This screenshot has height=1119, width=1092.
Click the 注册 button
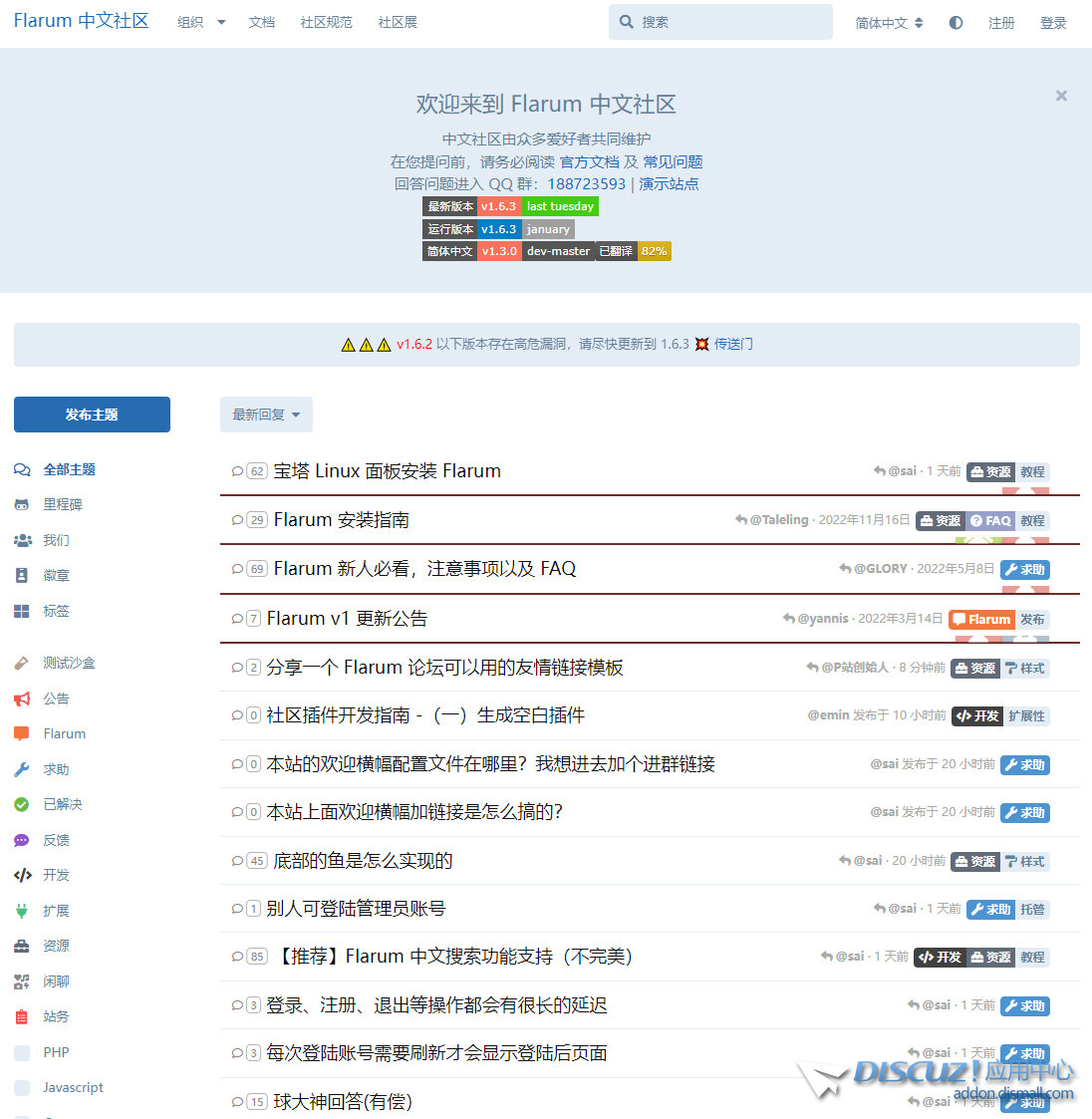(x=1000, y=23)
